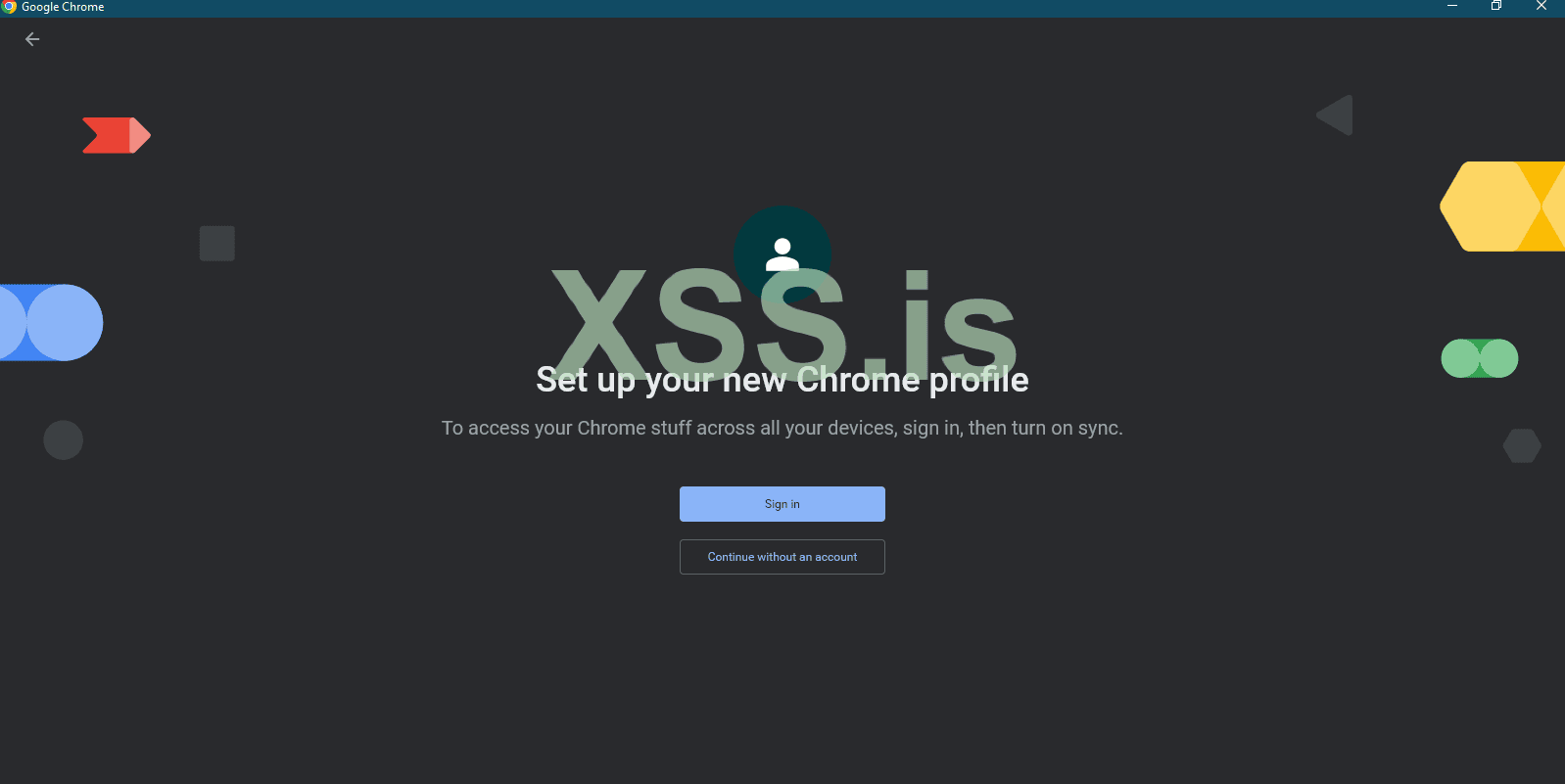Screen dimensions: 1565x784
Task: Click the Google Chrome title text
Action: point(63,7)
